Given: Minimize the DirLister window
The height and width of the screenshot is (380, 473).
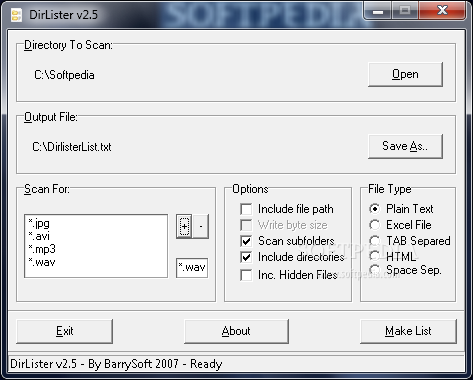Looking at the screenshot, I should (378, 11).
